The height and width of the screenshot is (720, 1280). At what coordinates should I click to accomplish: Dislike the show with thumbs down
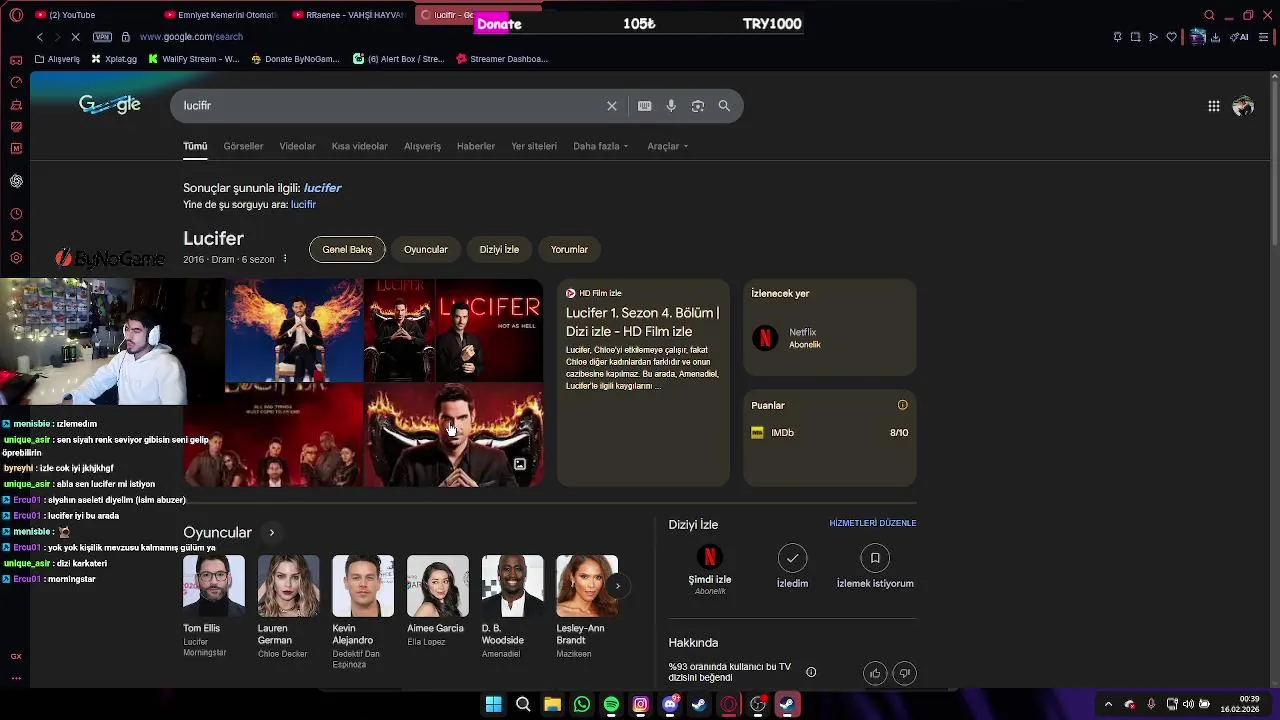point(904,673)
